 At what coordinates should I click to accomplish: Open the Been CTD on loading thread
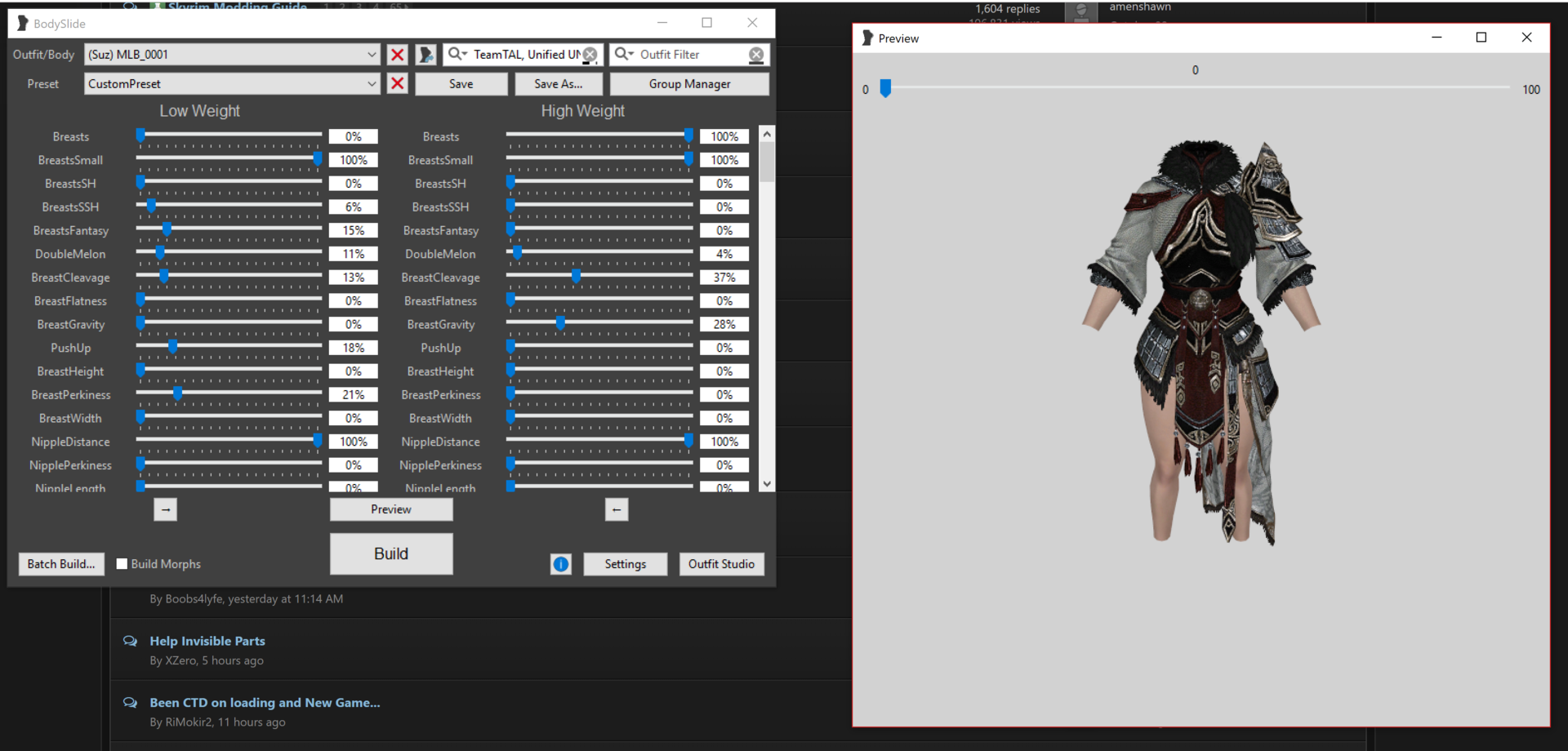click(265, 703)
